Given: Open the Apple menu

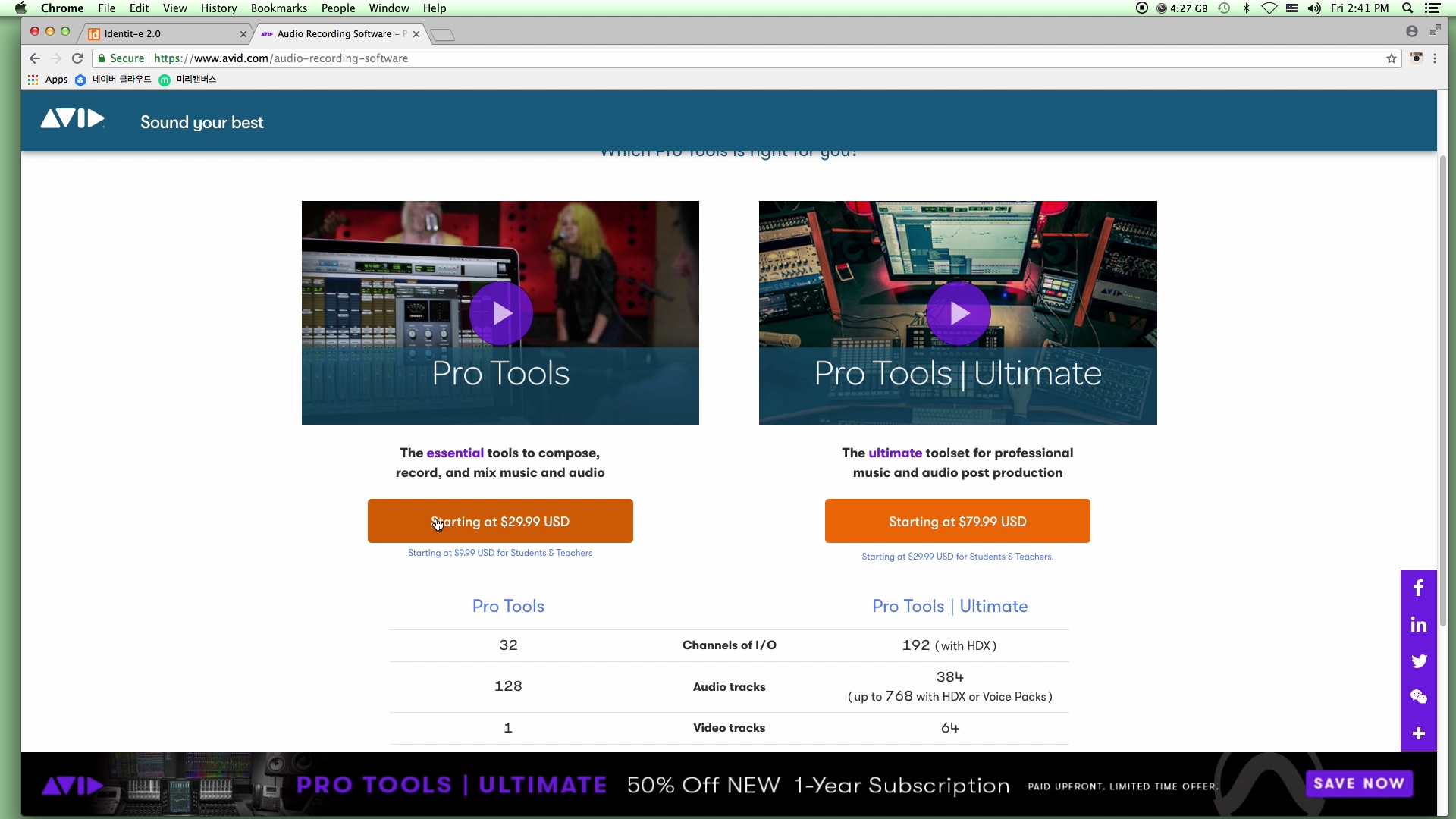Looking at the screenshot, I should click(x=20, y=8).
